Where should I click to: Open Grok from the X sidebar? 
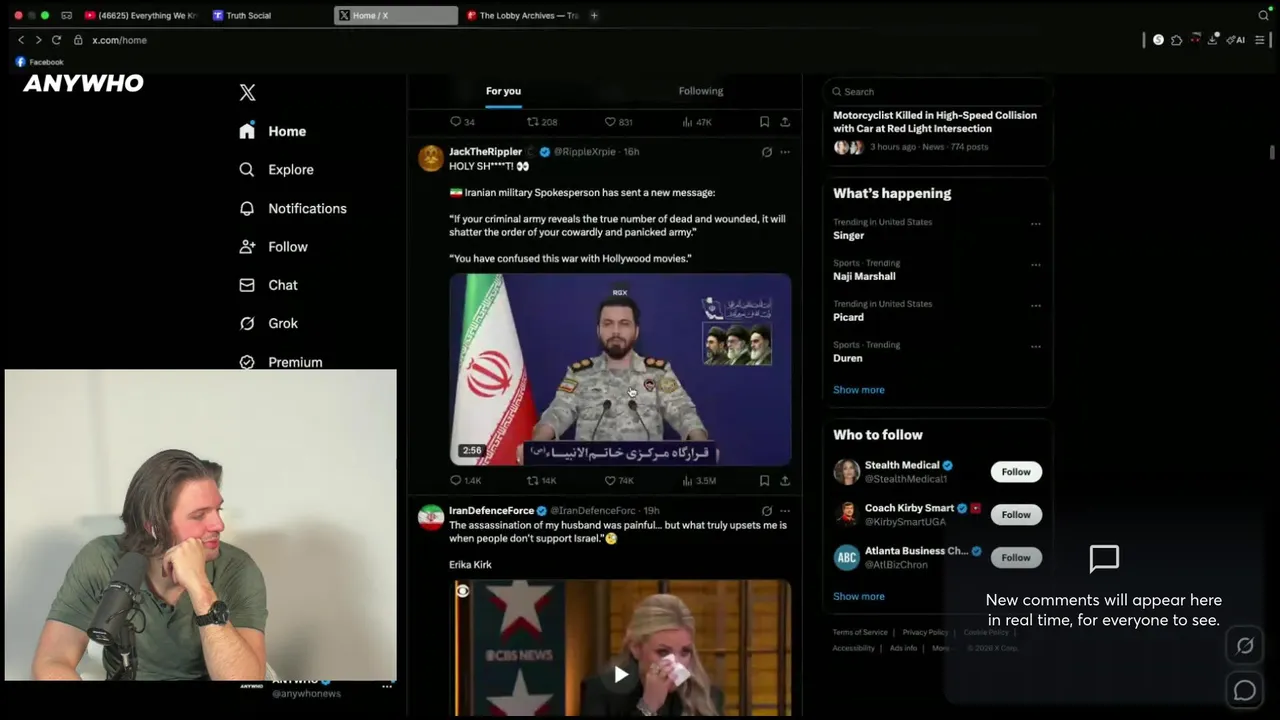(x=269, y=323)
